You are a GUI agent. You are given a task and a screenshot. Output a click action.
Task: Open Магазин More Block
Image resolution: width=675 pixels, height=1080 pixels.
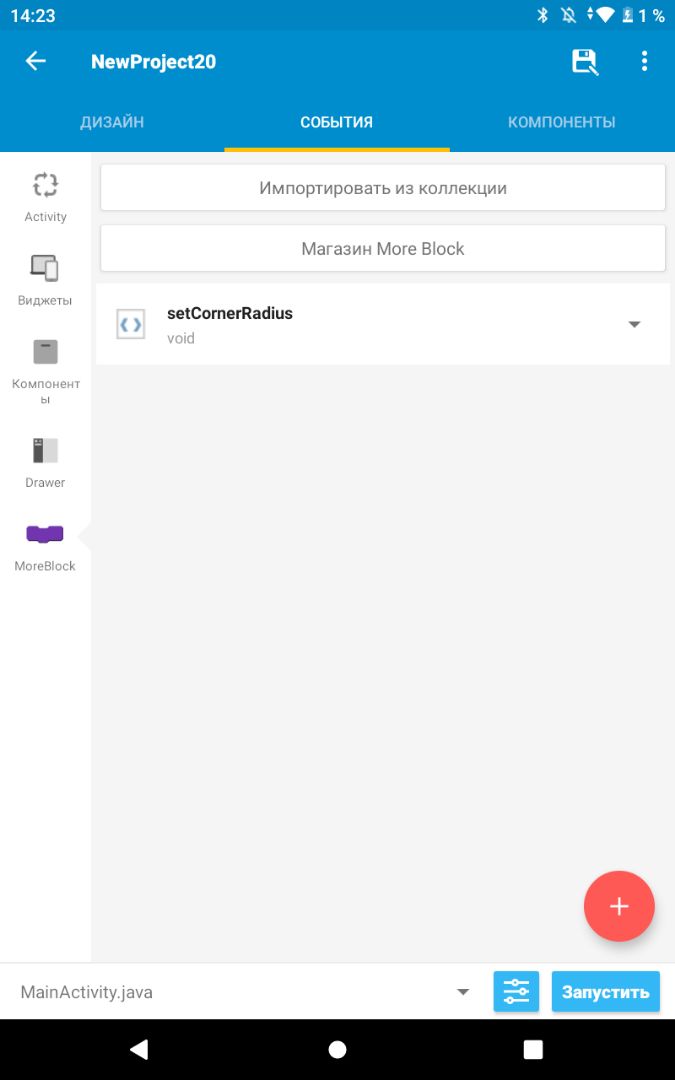click(x=383, y=248)
